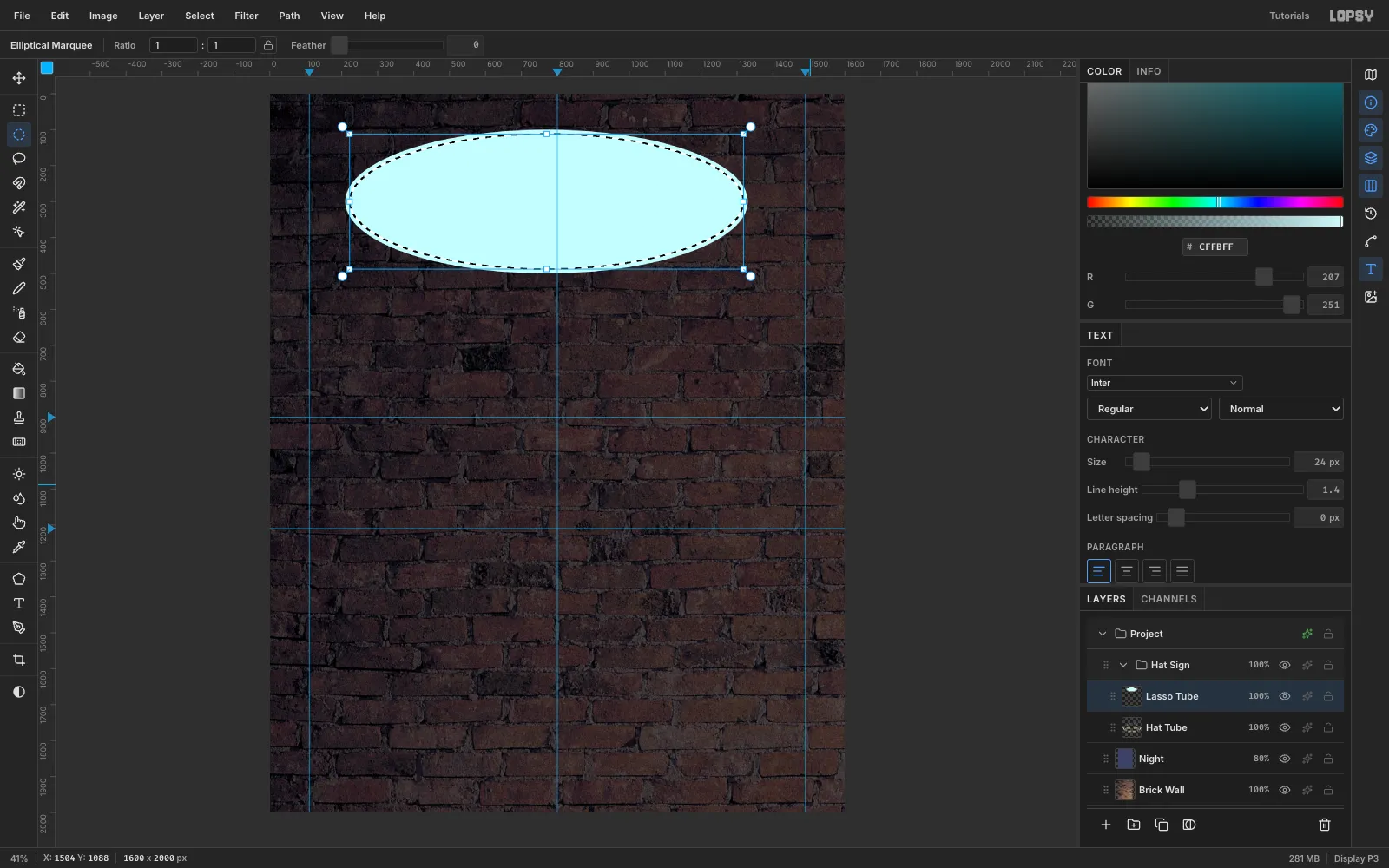The width and height of the screenshot is (1389, 868).
Task: Open the font family dropdown
Action: click(x=1164, y=383)
